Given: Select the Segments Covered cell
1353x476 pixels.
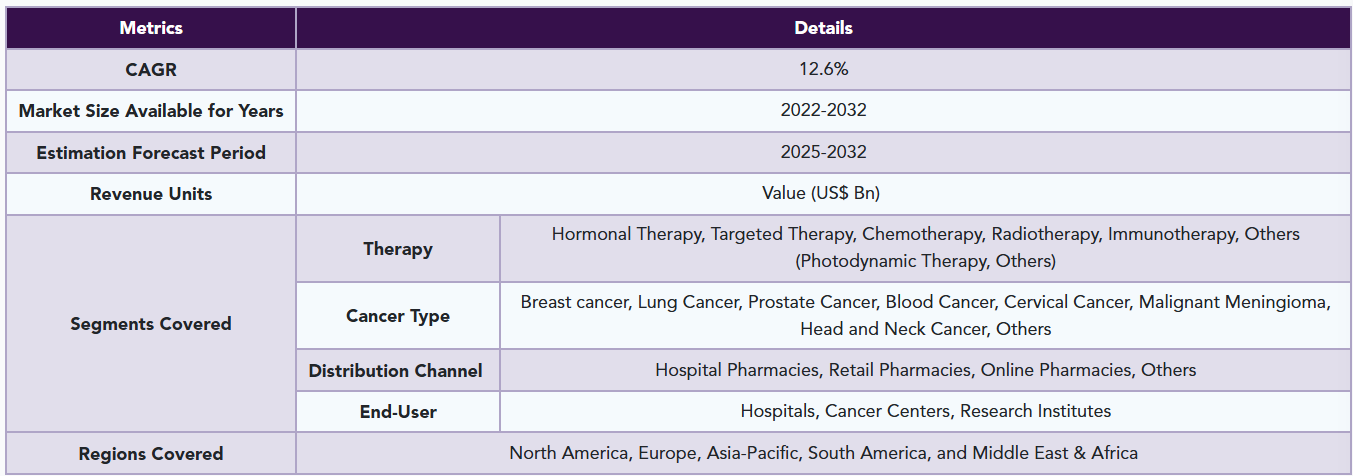Looking at the screenshot, I should [151, 324].
